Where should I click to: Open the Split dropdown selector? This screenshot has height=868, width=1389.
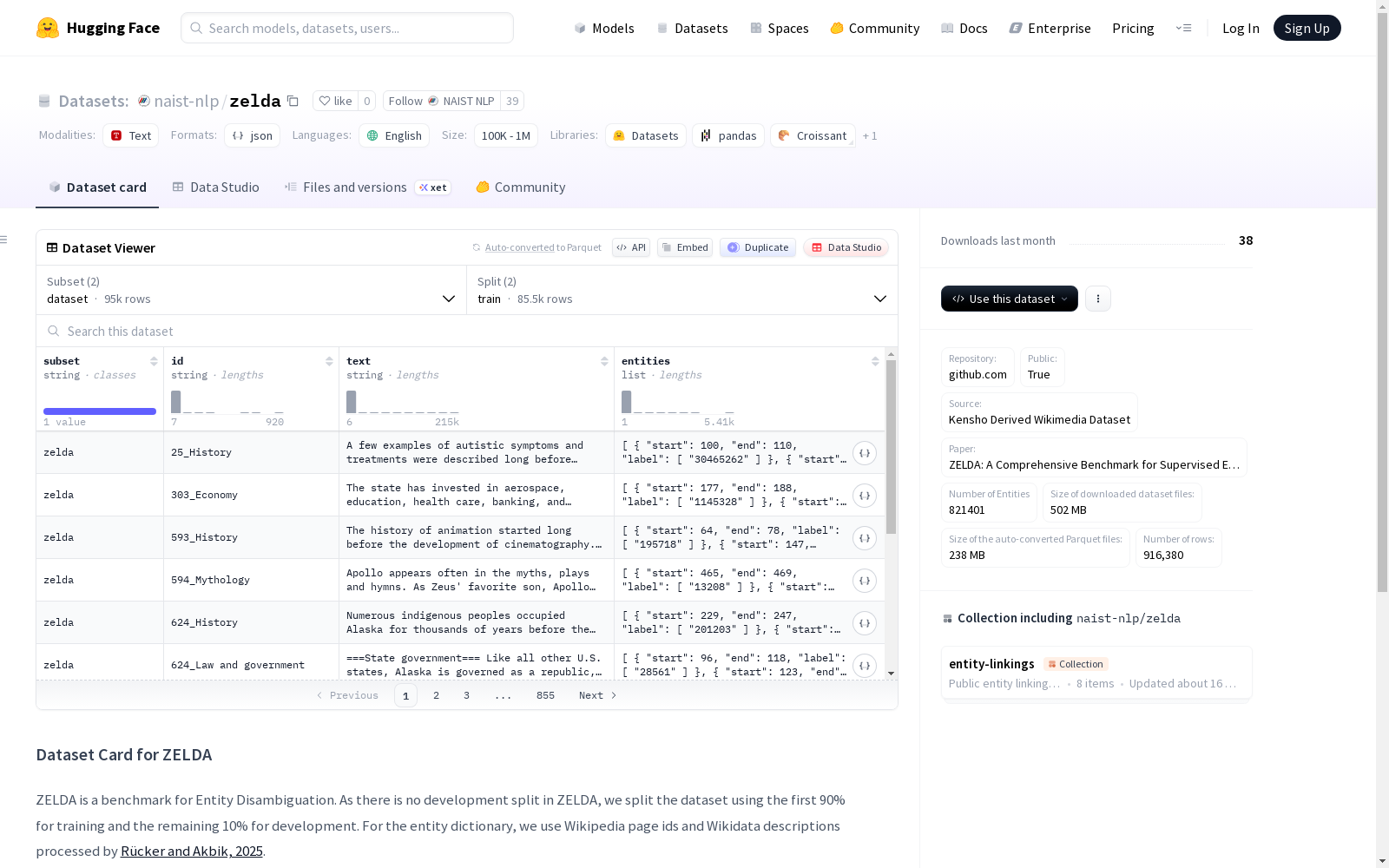click(682, 290)
